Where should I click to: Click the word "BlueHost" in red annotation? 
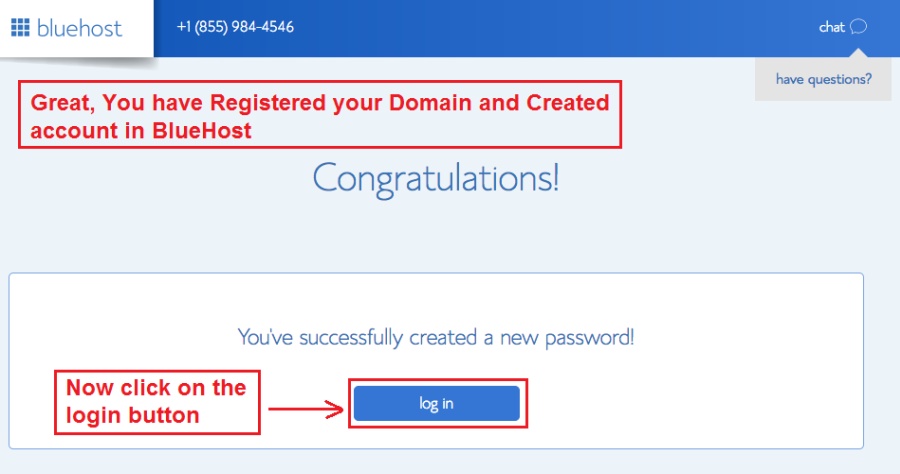[x=202, y=131]
